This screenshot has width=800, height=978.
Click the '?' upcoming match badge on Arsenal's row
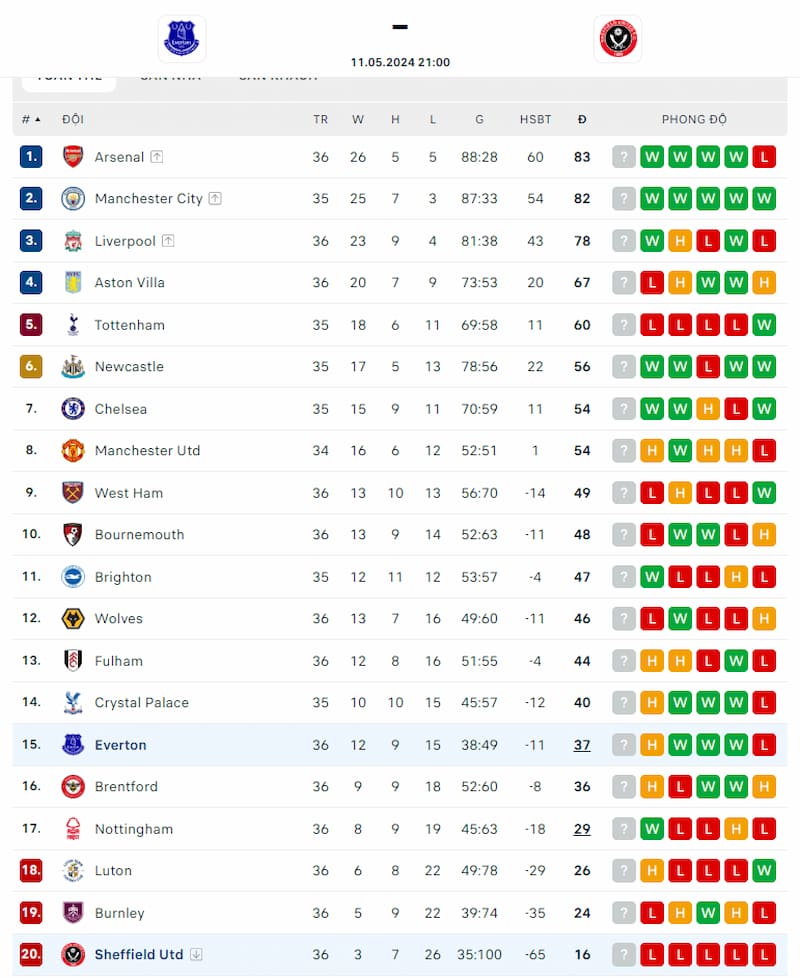pyautogui.click(x=623, y=157)
